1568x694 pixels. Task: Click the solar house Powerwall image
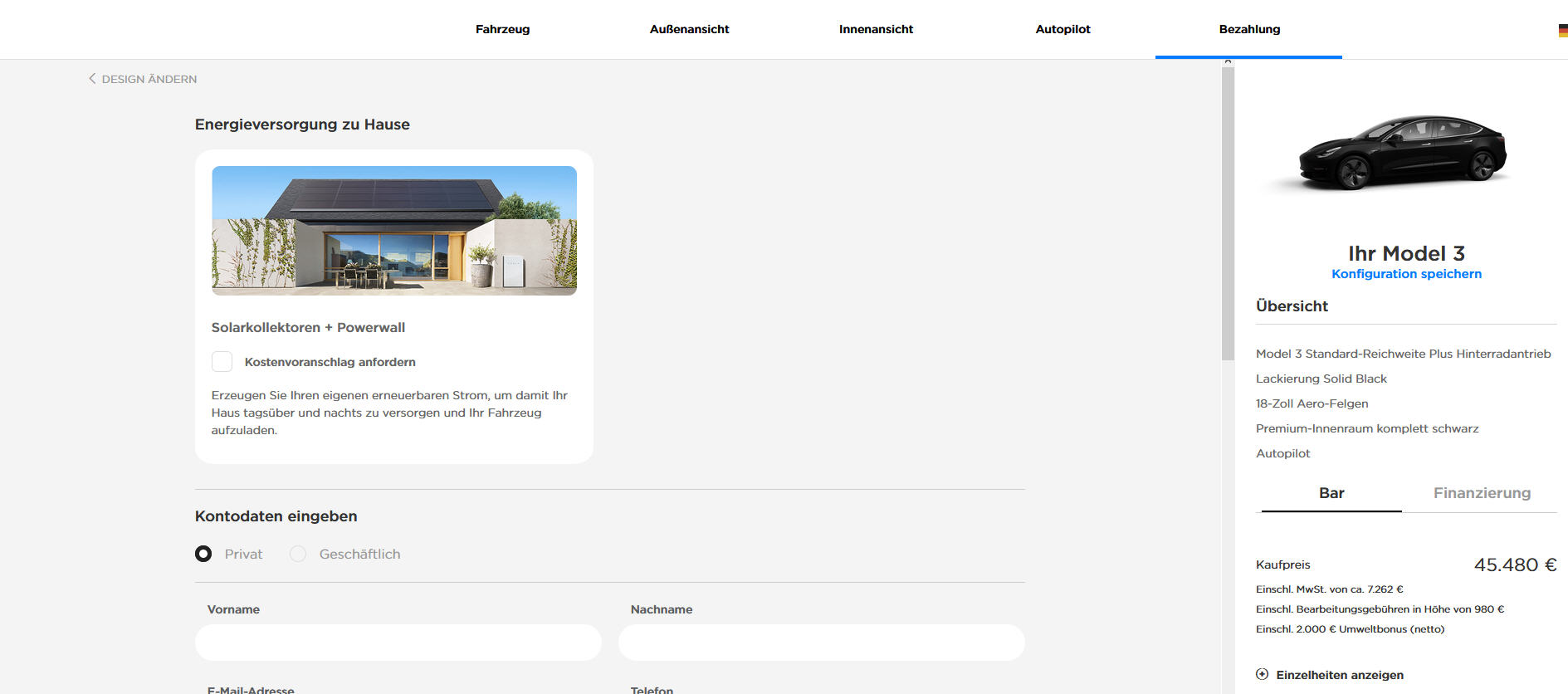coord(394,231)
